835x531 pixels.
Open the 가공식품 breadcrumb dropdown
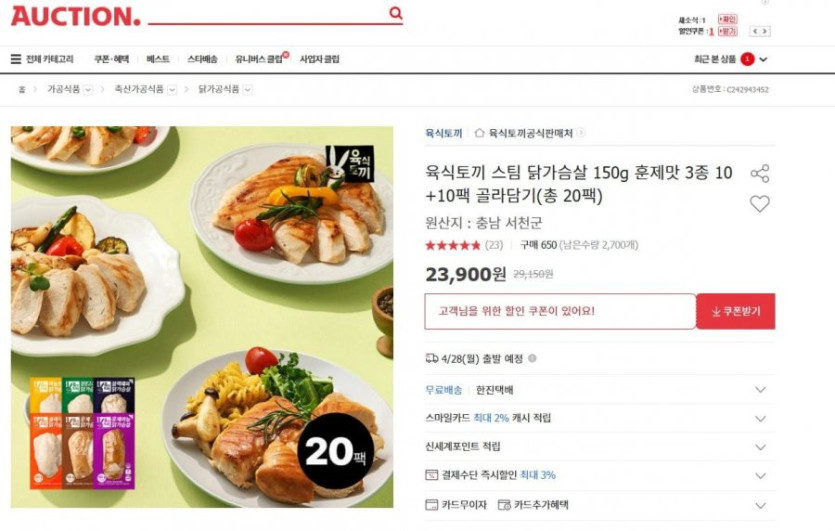point(88,89)
